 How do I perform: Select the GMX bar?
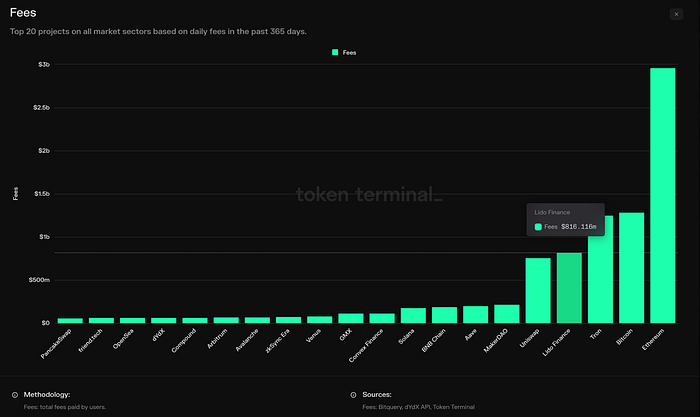[351, 318]
